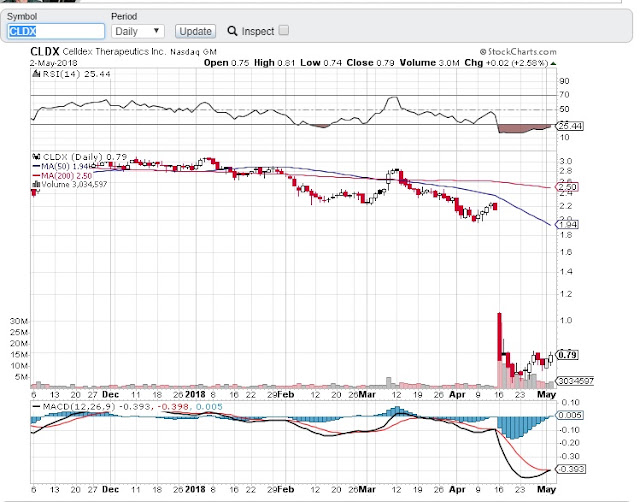
Task: Click the -0.393 MACD value tag
Action: (x=570, y=469)
